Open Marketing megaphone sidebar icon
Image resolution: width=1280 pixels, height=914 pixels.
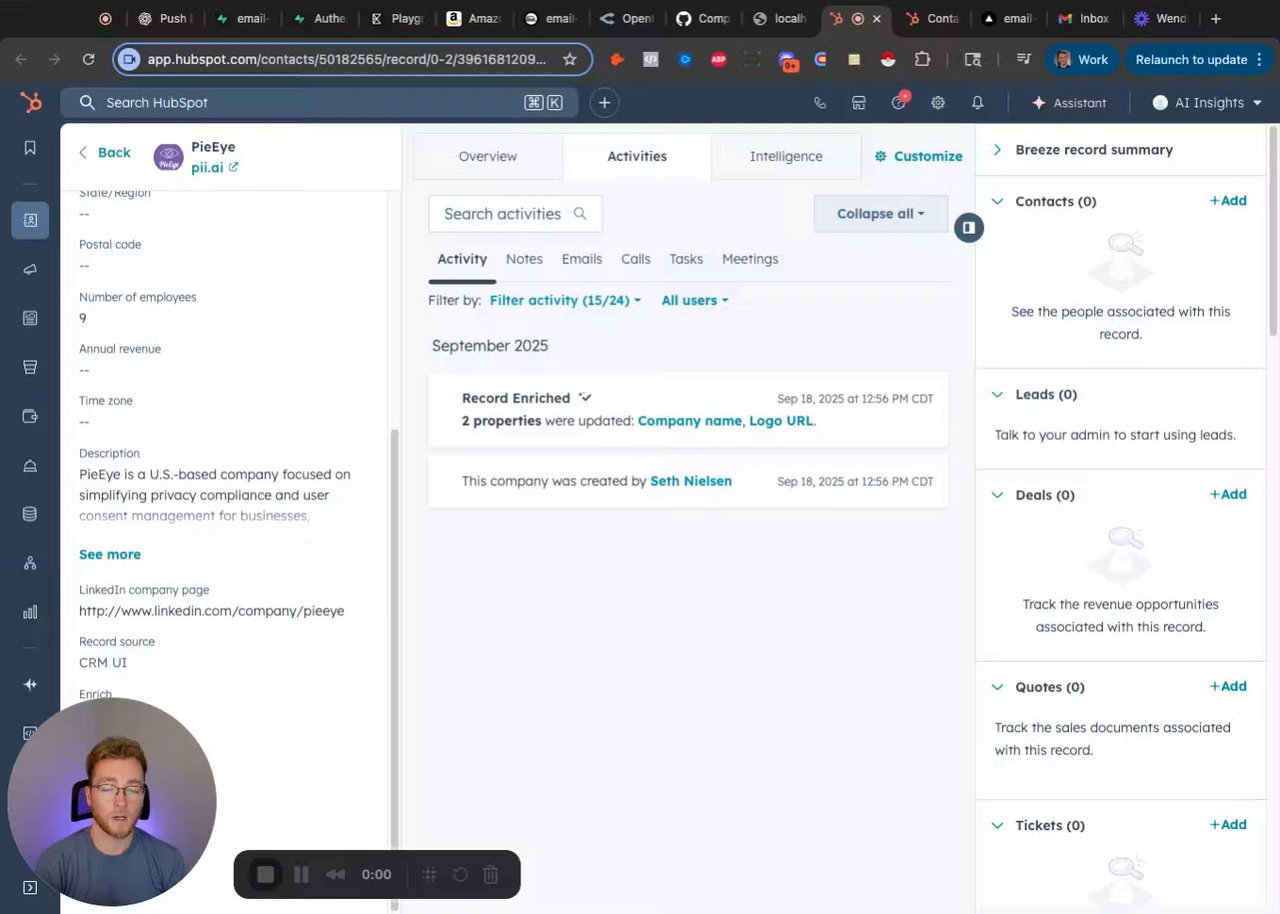pyautogui.click(x=30, y=269)
